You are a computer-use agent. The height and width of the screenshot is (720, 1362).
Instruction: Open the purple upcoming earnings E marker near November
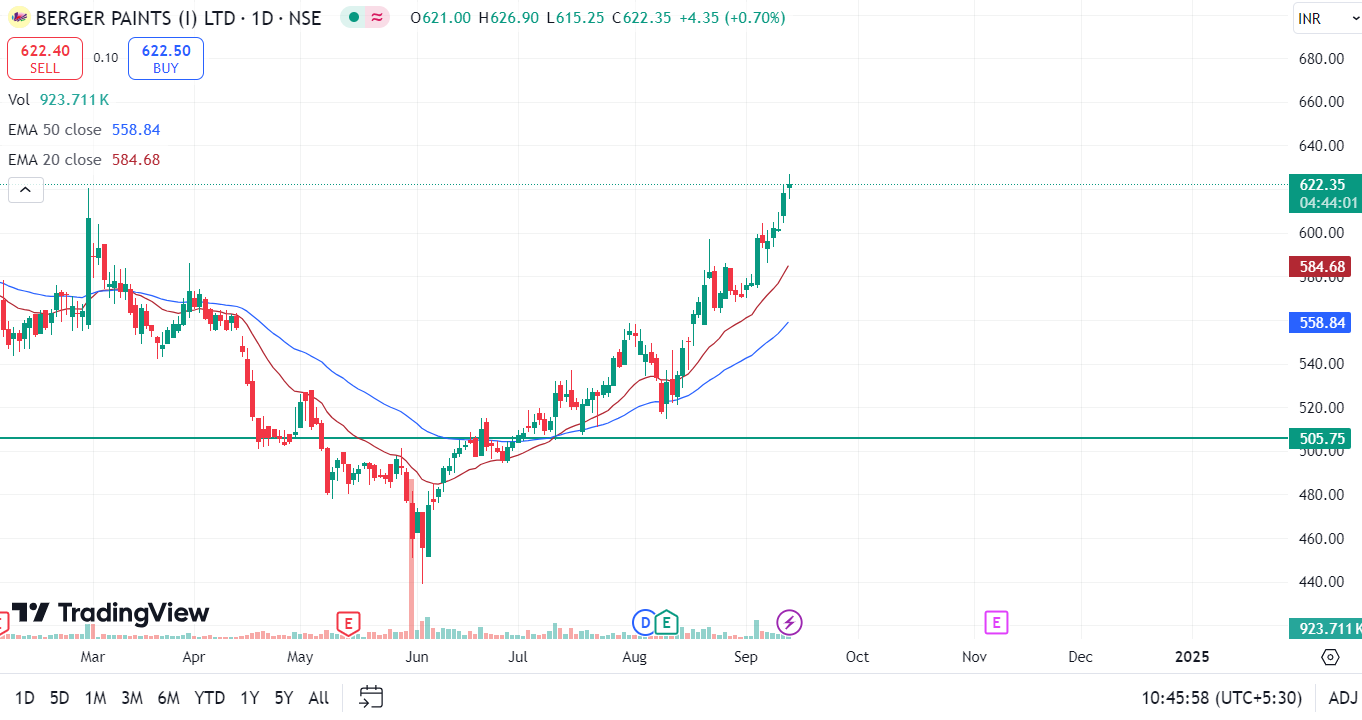click(996, 623)
